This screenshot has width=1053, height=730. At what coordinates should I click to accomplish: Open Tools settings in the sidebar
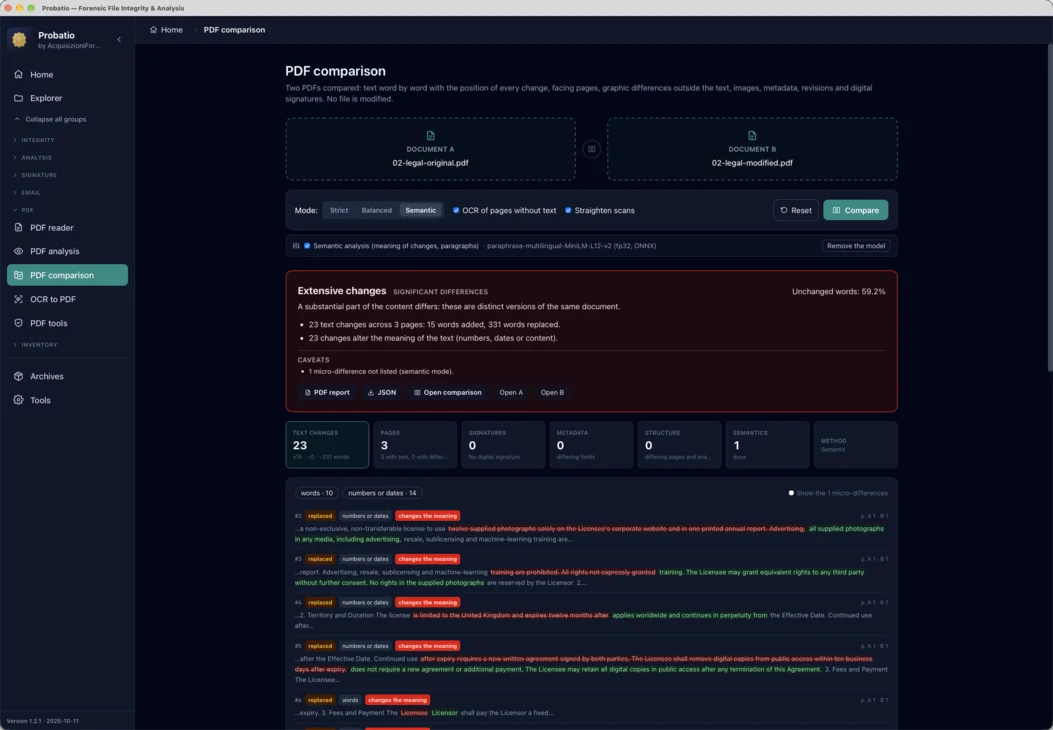[67, 400]
